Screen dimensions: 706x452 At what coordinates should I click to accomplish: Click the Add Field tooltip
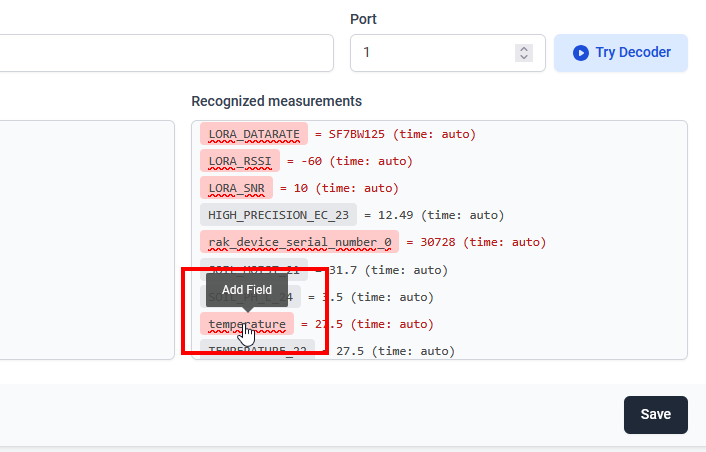coord(246,290)
